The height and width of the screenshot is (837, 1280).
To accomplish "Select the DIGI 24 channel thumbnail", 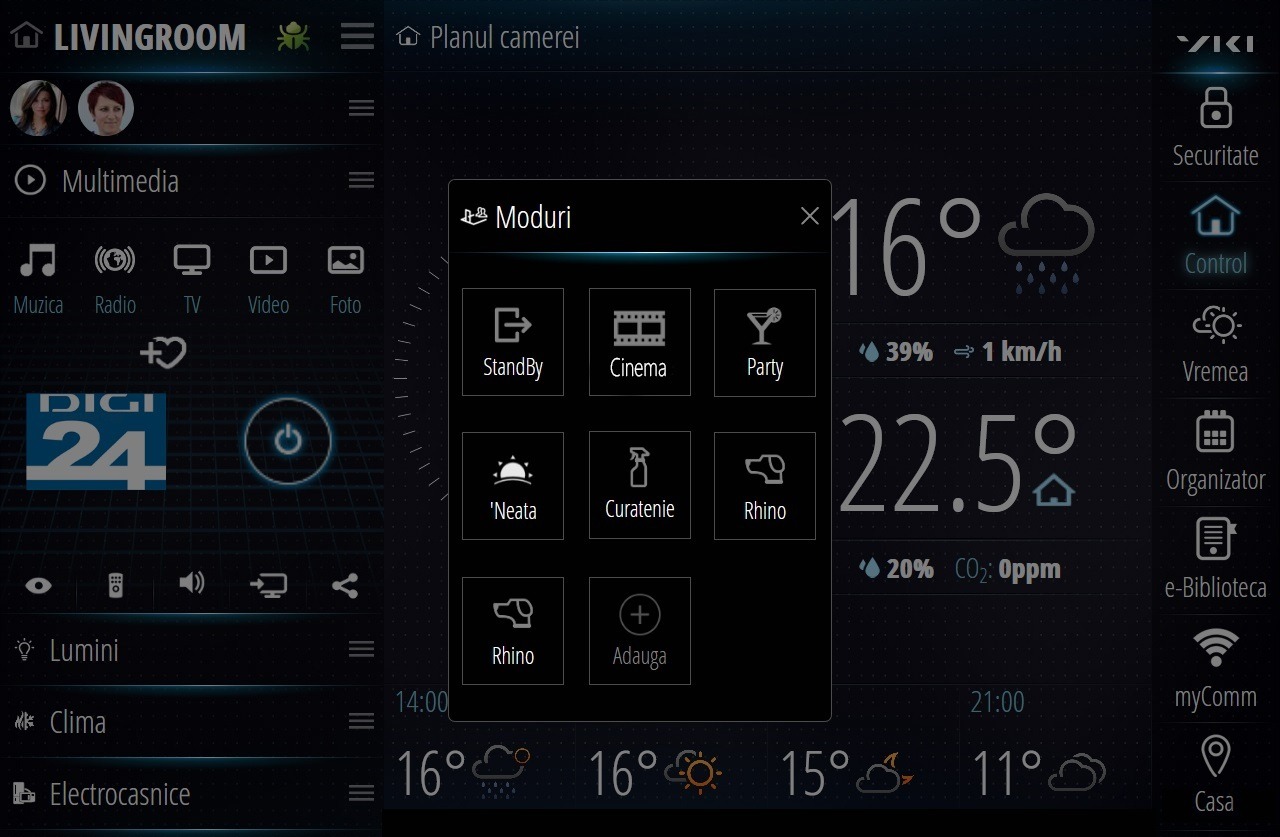I will [x=96, y=441].
